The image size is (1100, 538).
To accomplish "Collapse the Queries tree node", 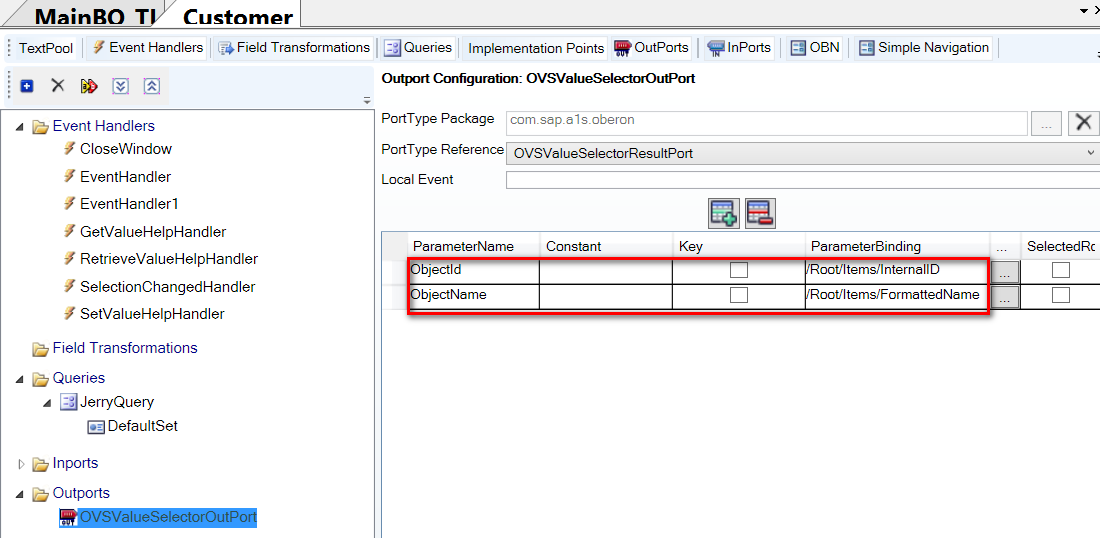I will (x=19, y=379).
